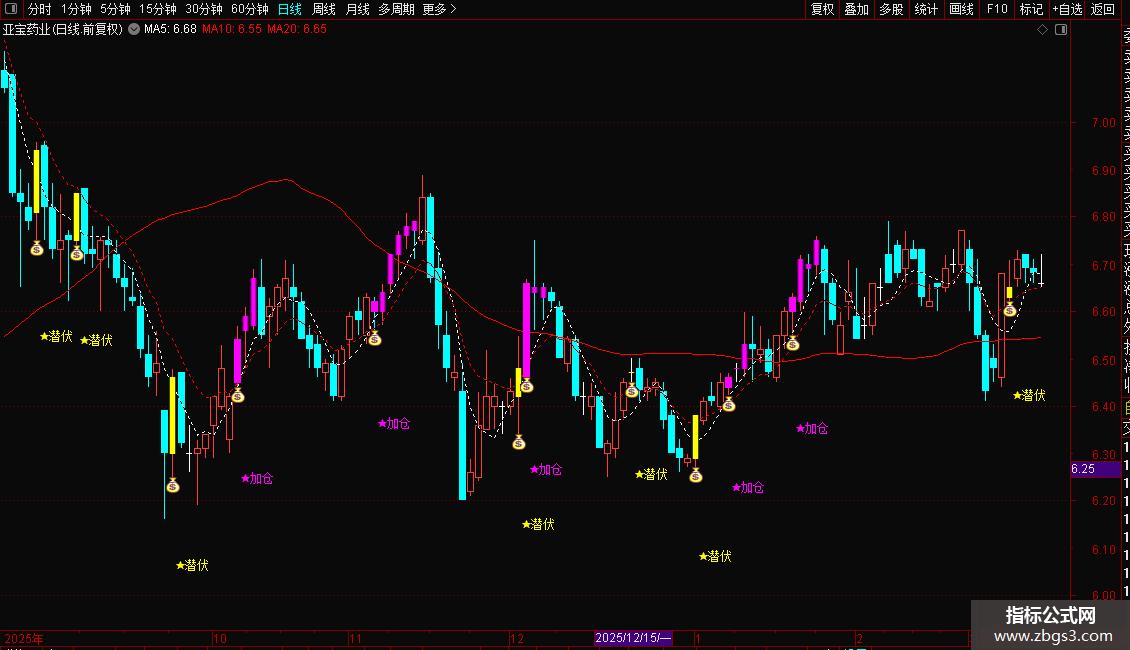Screen dimensions: 1130x650
Task: Toggle the left sidebar panel icon
Action: pos(11,9)
